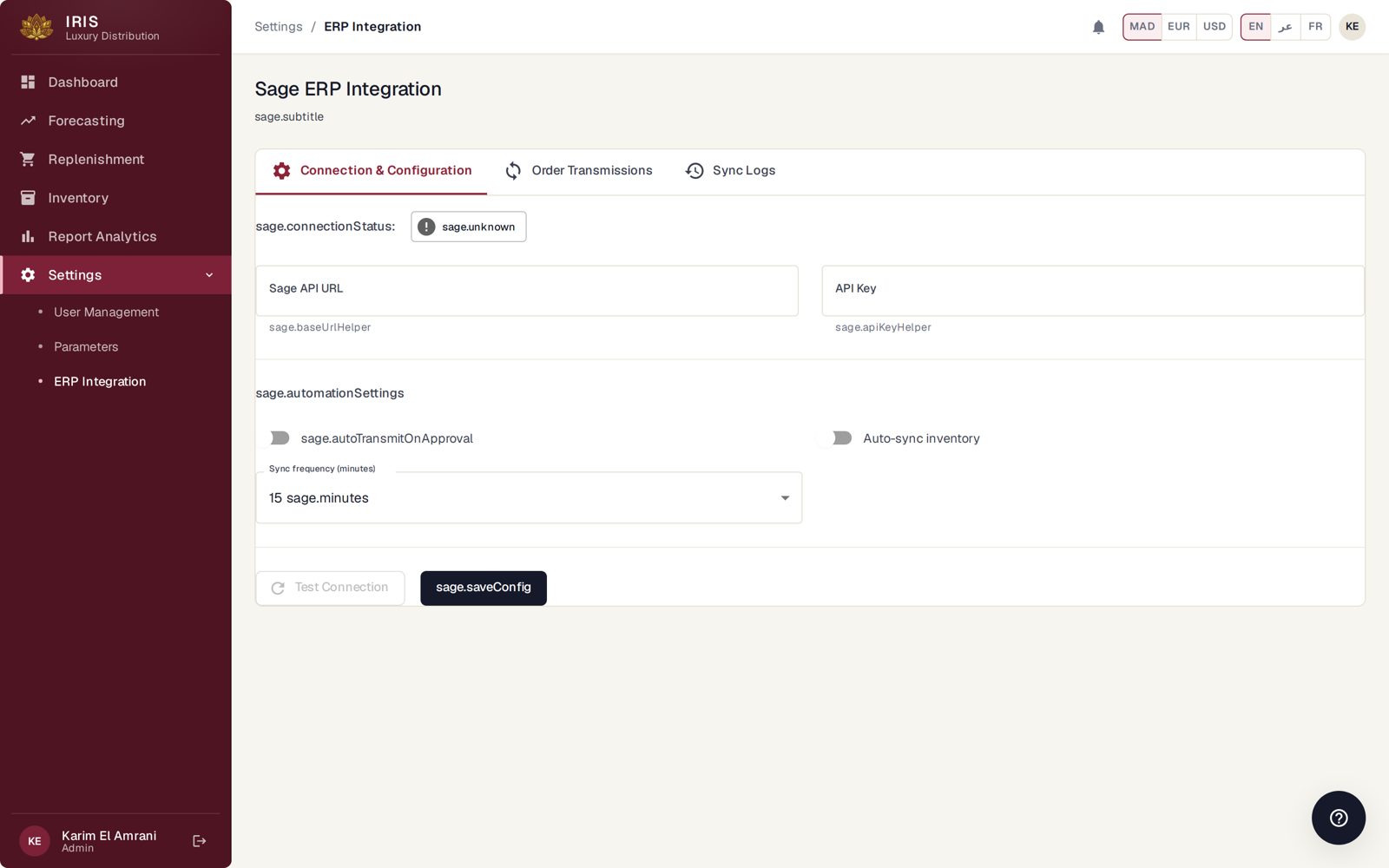The width and height of the screenshot is (1389, 868).
Task: Click the Settings breadcrumb link
Action: (279, 27)
